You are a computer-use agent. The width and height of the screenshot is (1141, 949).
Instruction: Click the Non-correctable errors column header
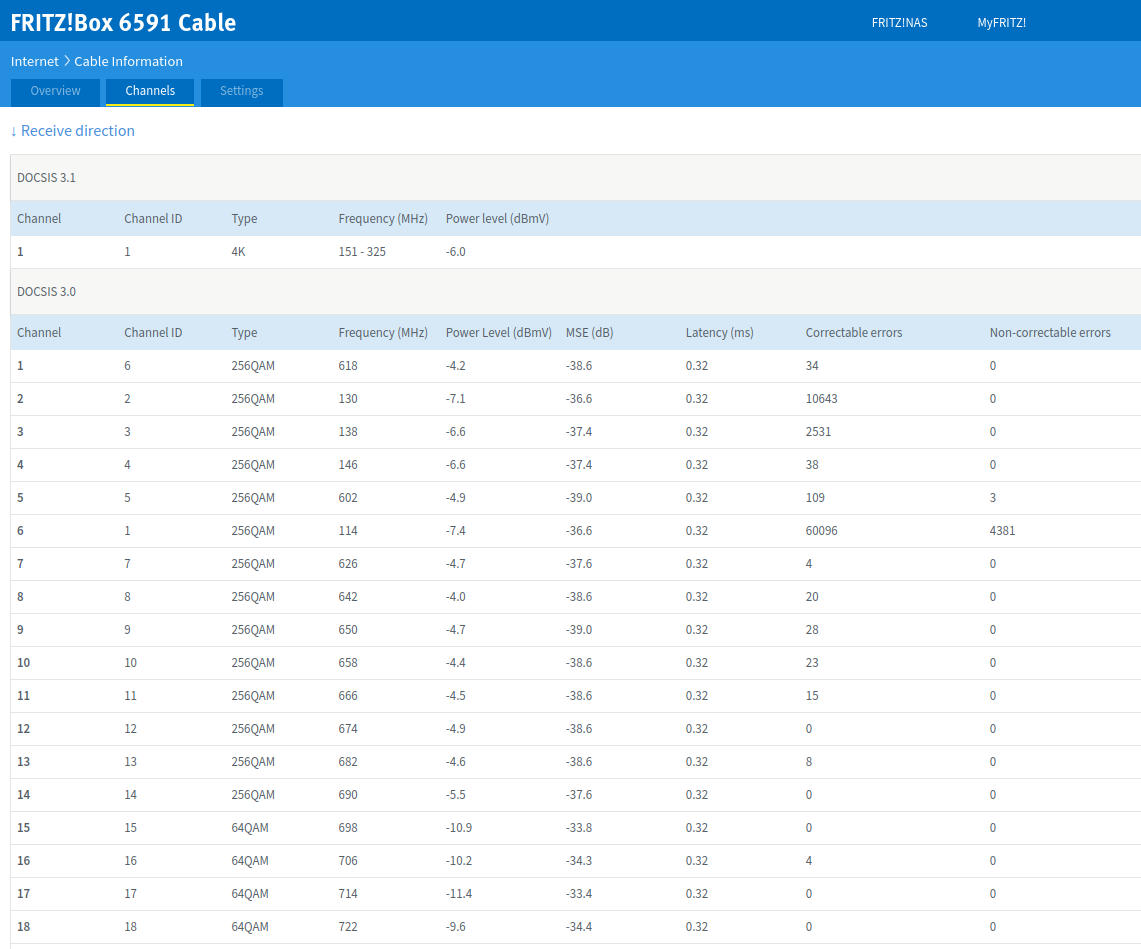click(x=1050, y=333)
